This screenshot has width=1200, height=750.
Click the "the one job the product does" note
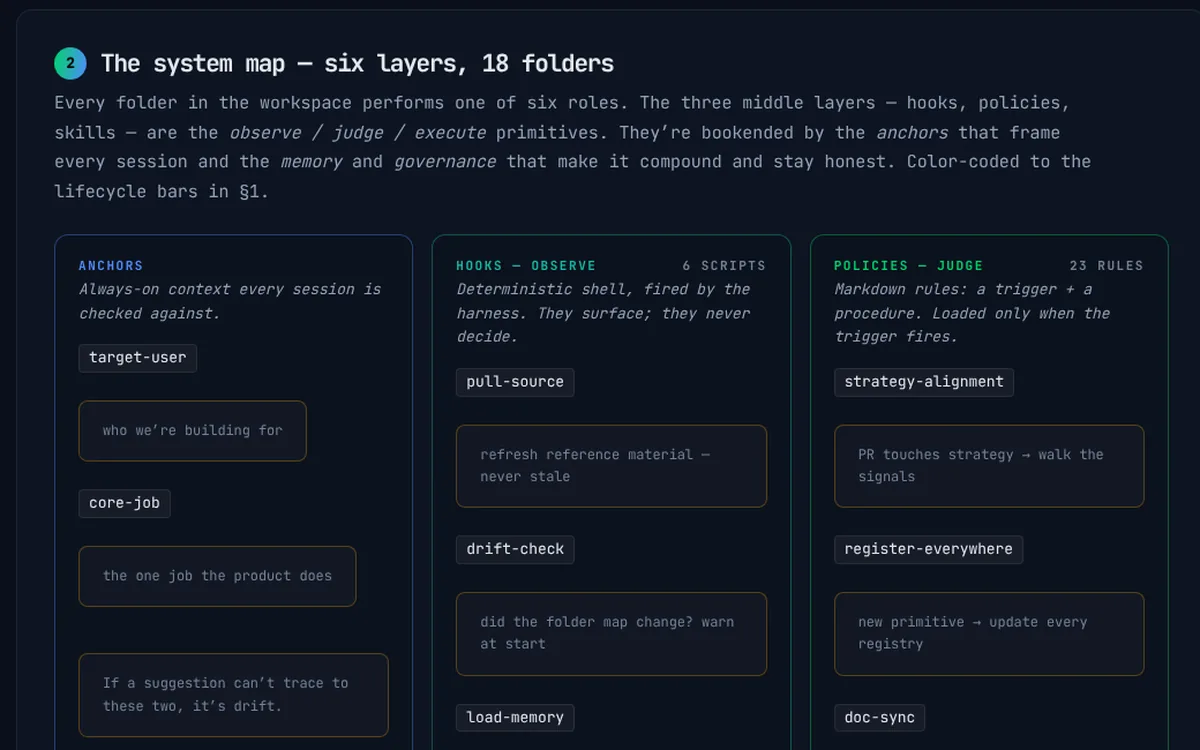(218, 576)
